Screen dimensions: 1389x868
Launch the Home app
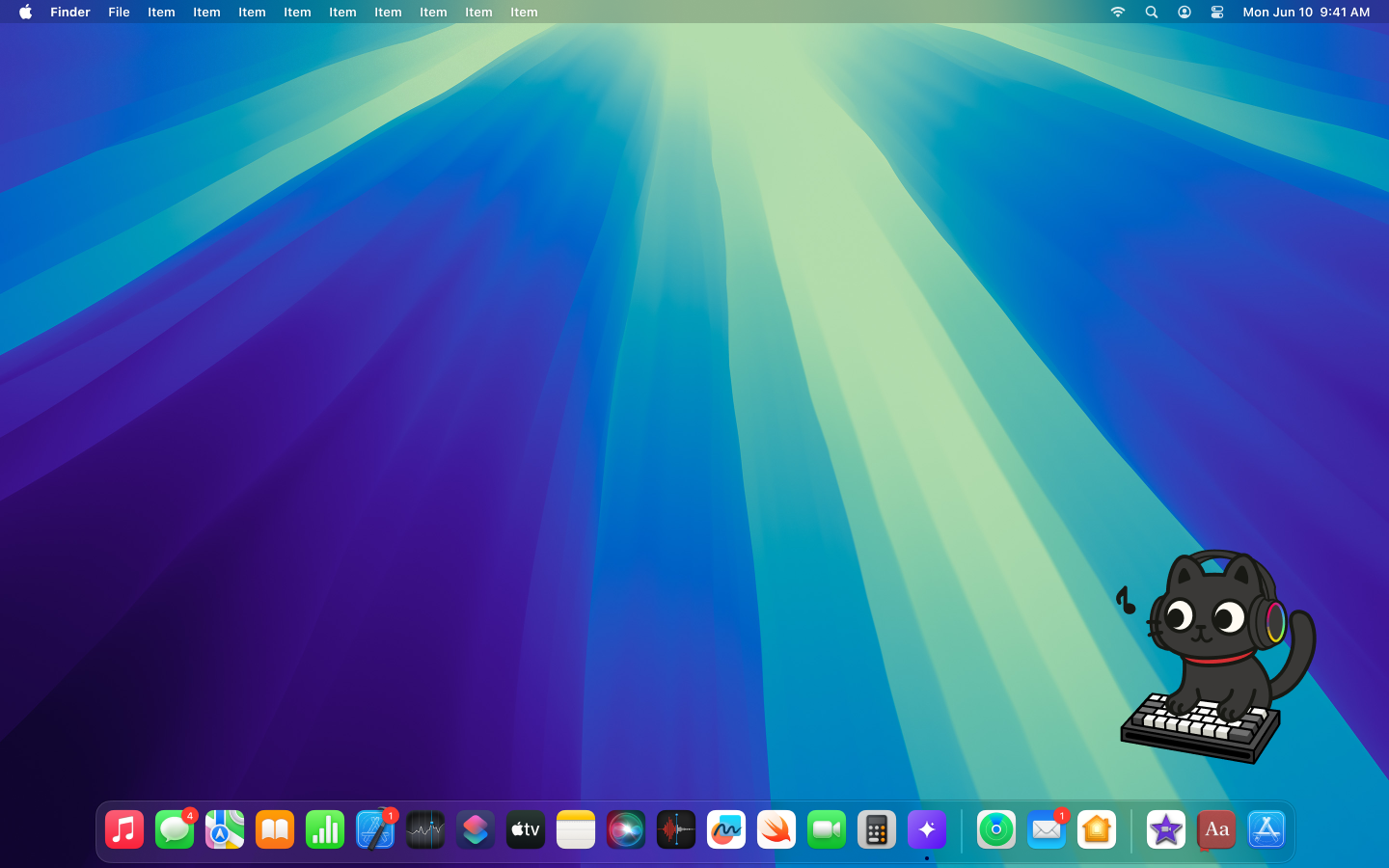pyautogui.click(x=1097, y=829)
